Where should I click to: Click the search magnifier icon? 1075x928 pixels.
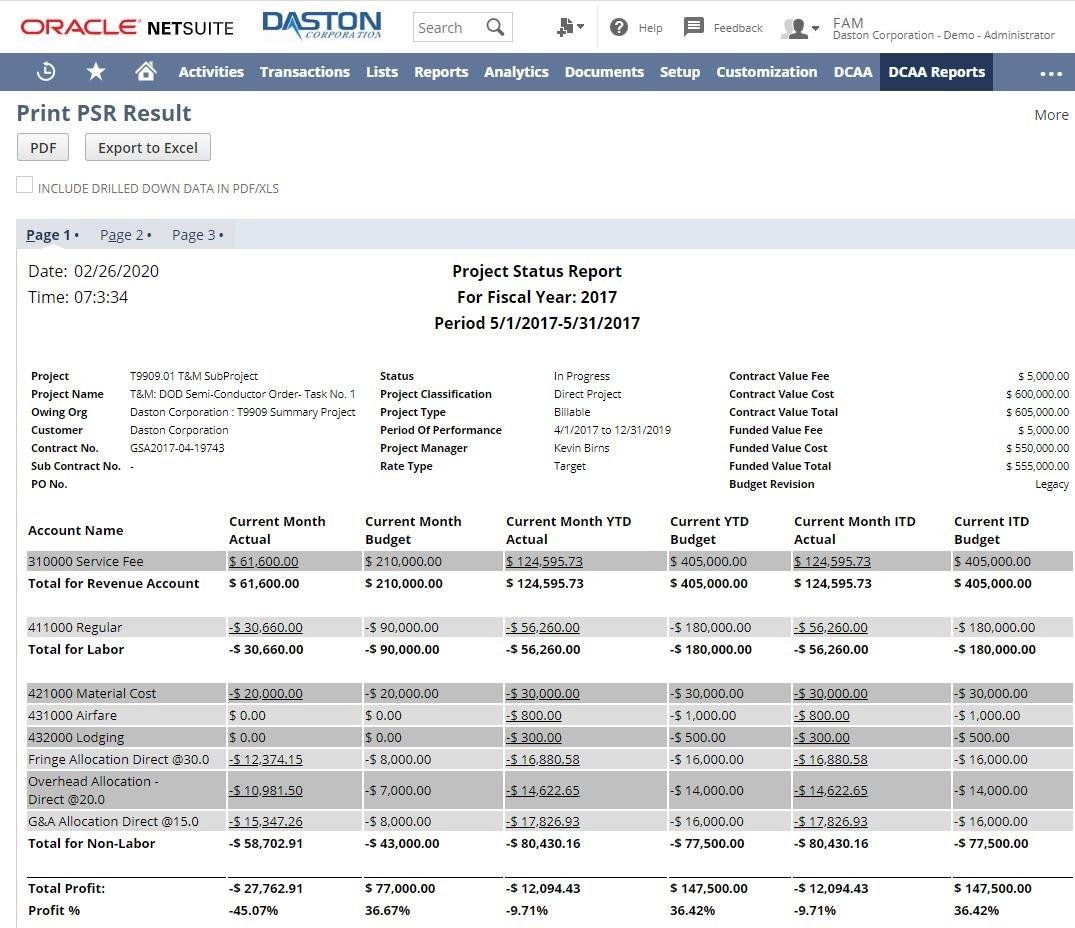[x=495, y=27]
